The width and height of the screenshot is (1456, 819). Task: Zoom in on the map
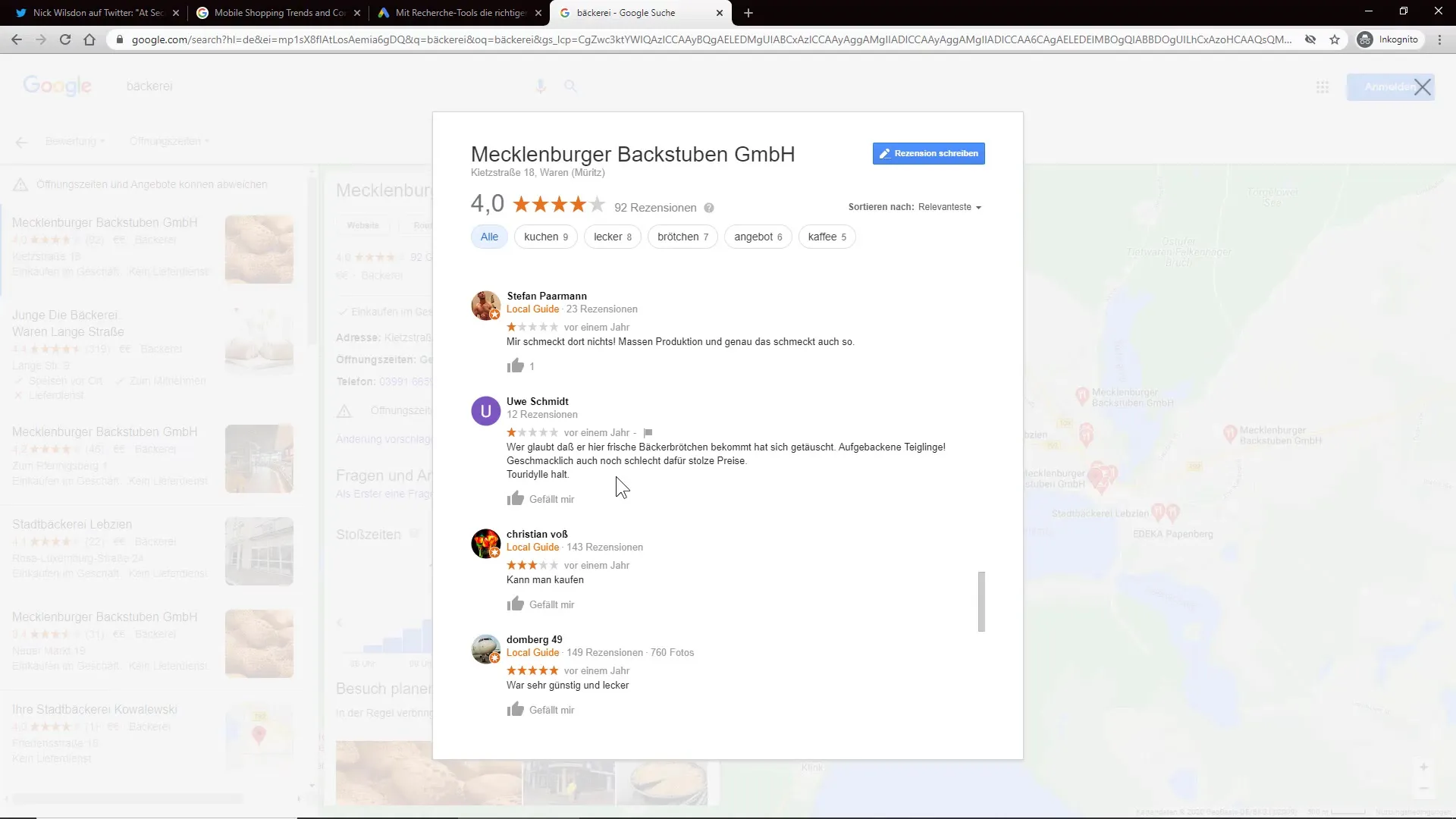pos(1423,767)
